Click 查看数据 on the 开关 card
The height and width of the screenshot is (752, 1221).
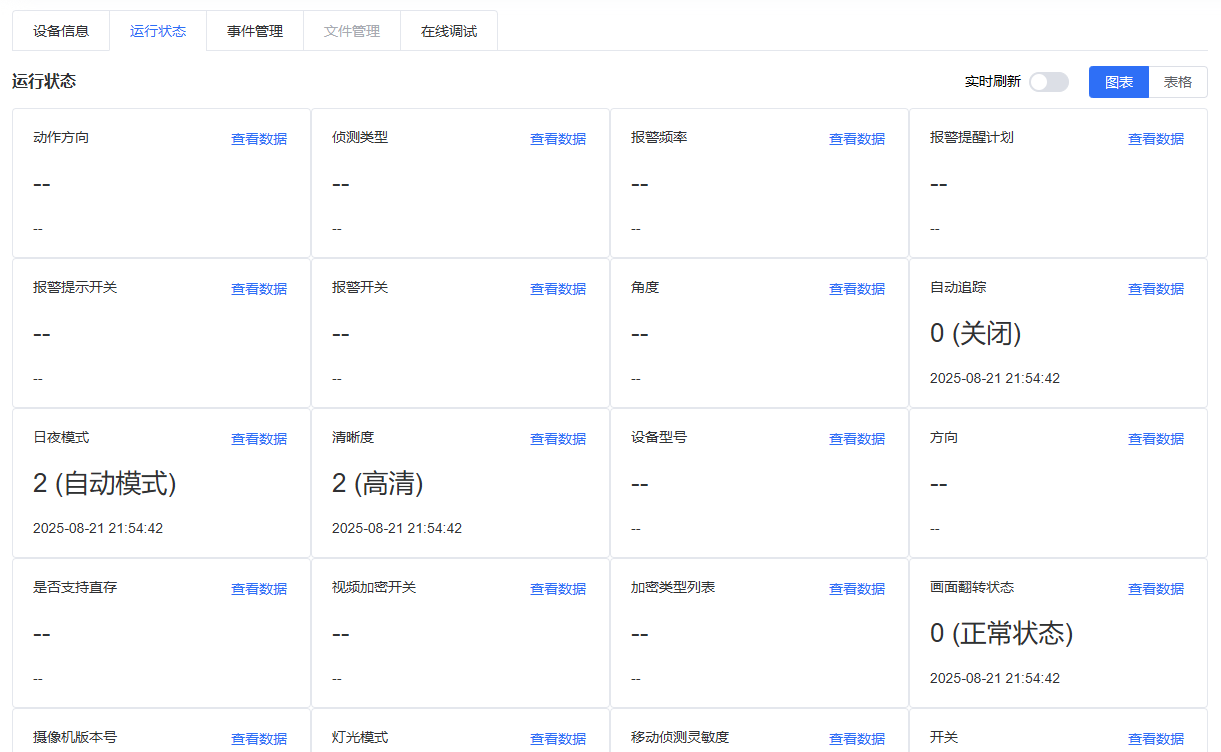(x=1156, y=739)
